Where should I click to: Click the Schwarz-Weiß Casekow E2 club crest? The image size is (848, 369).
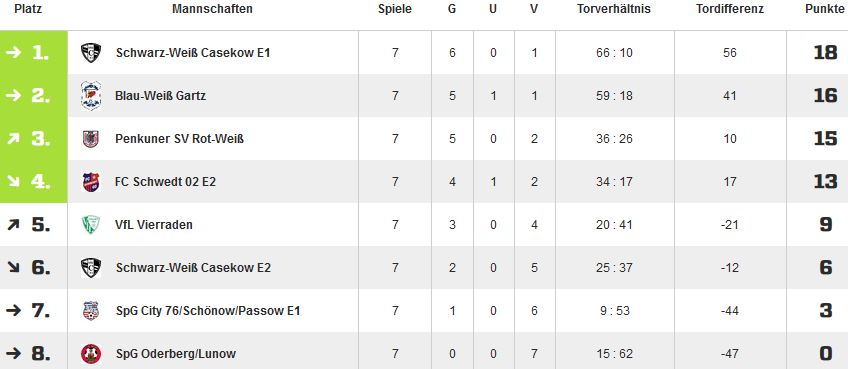click(x=91, y=268)
